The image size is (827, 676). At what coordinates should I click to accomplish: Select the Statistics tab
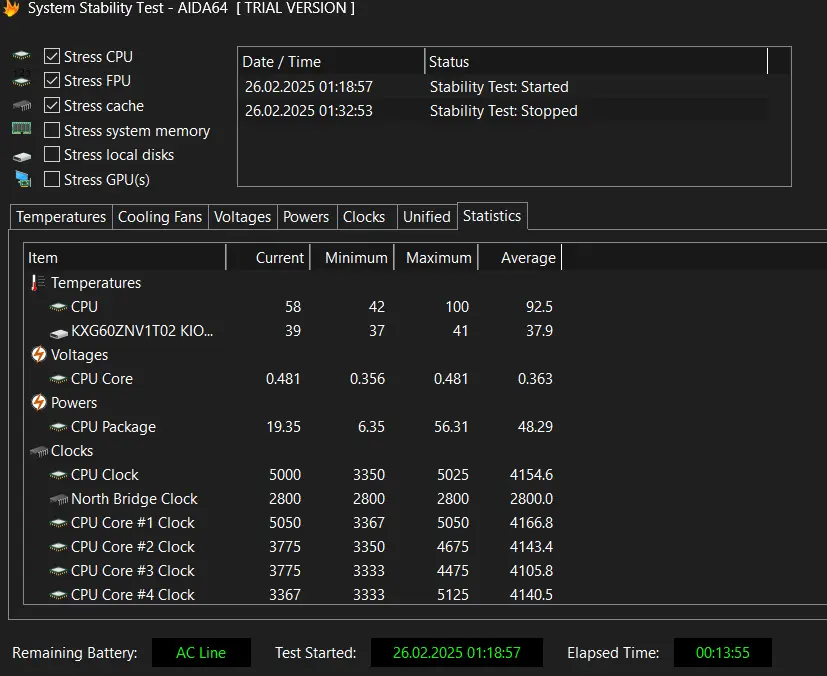492,216
